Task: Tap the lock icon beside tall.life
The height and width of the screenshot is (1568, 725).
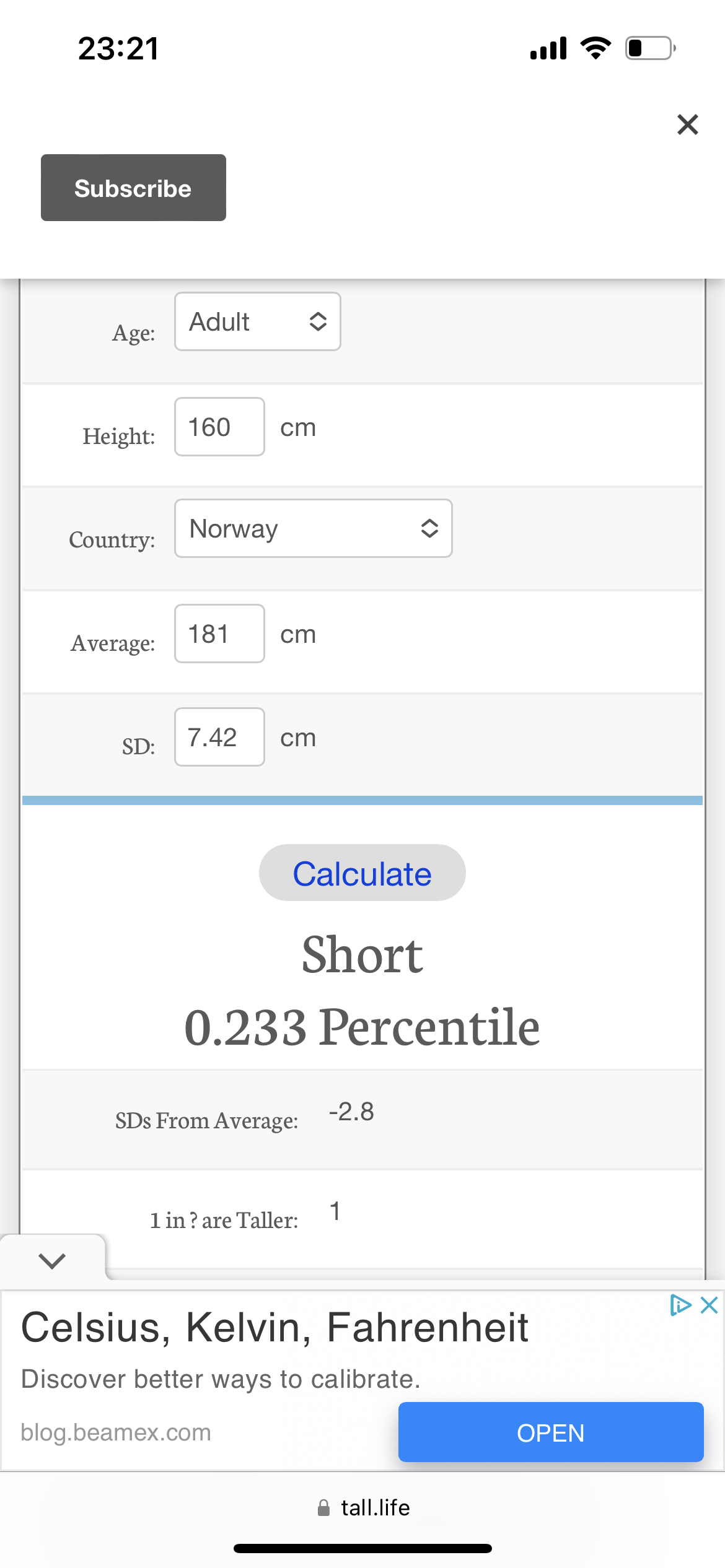Action: point(323,1508)
